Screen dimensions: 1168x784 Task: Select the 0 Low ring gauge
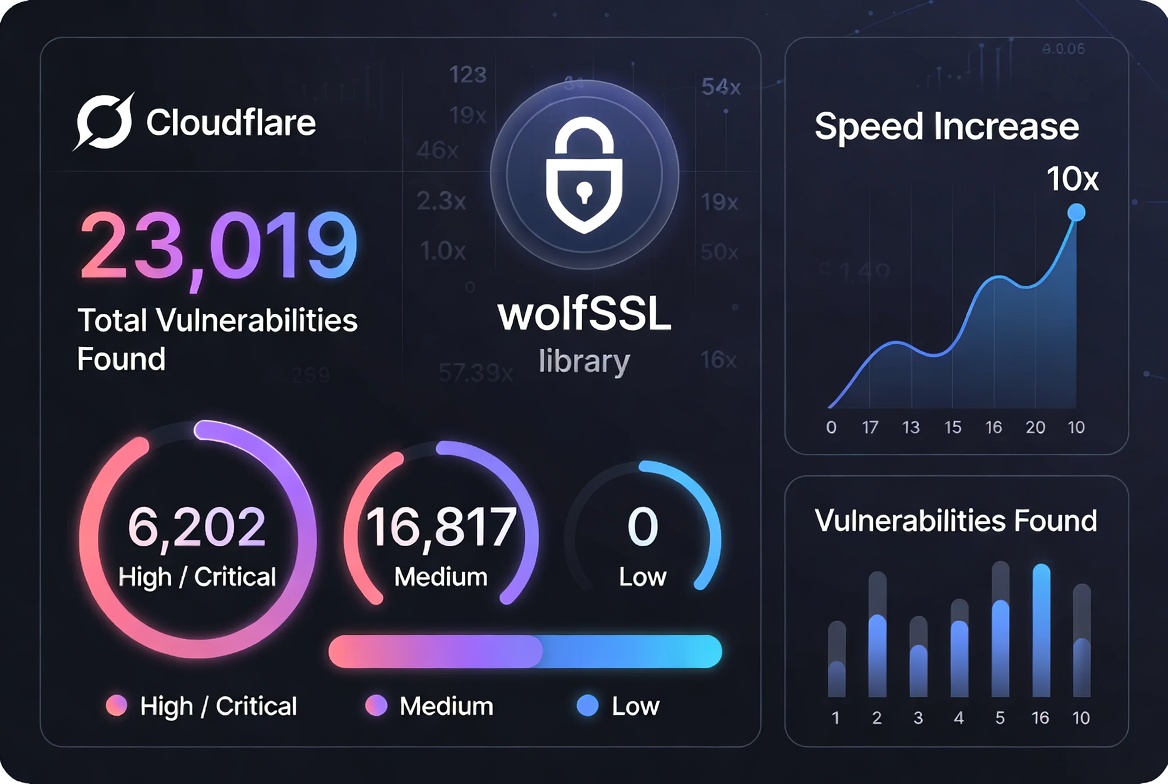click(643, 527)
